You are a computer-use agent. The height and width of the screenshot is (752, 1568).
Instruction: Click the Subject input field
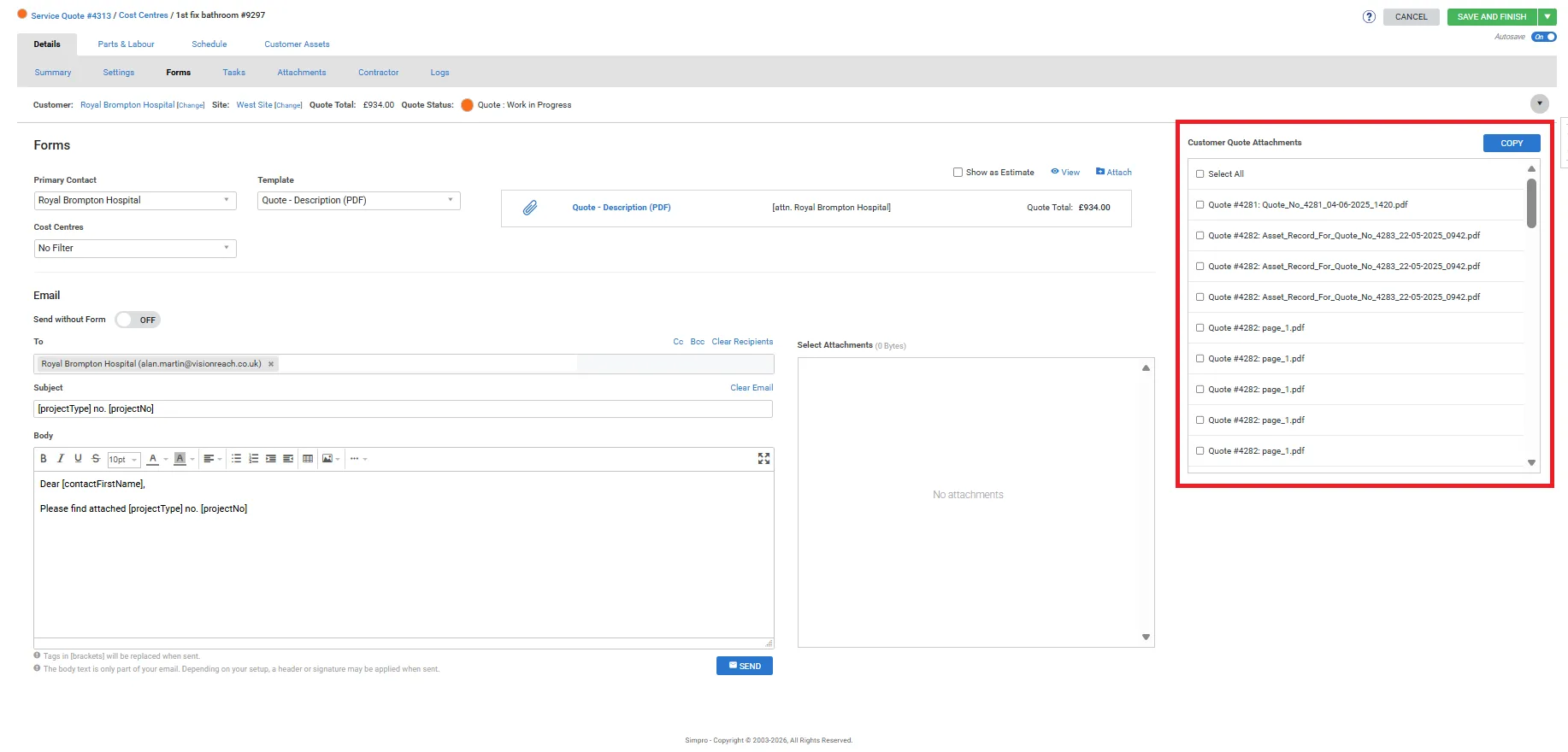coord(404,408)
